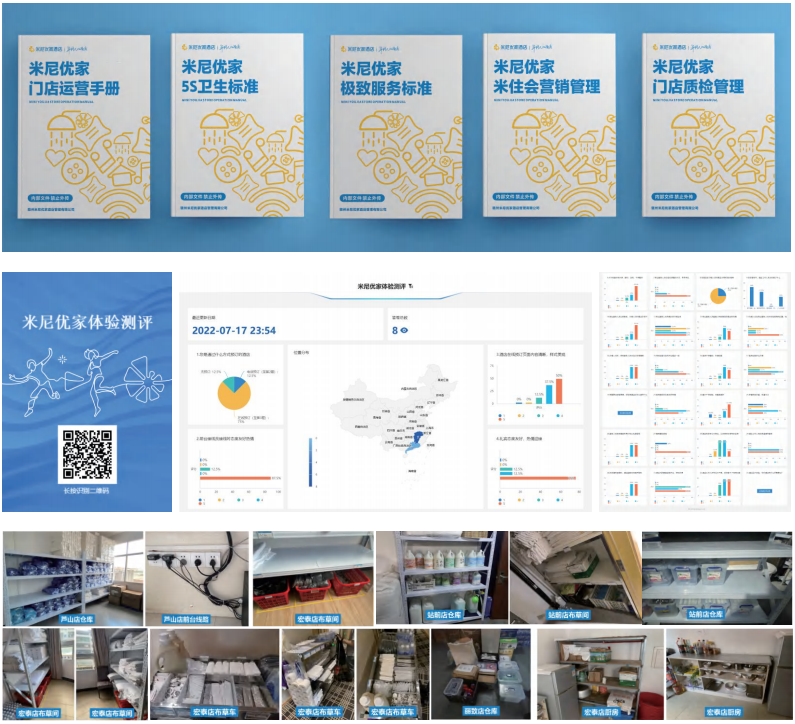Click the eye icon beside view count 8

tap(406, 329)
